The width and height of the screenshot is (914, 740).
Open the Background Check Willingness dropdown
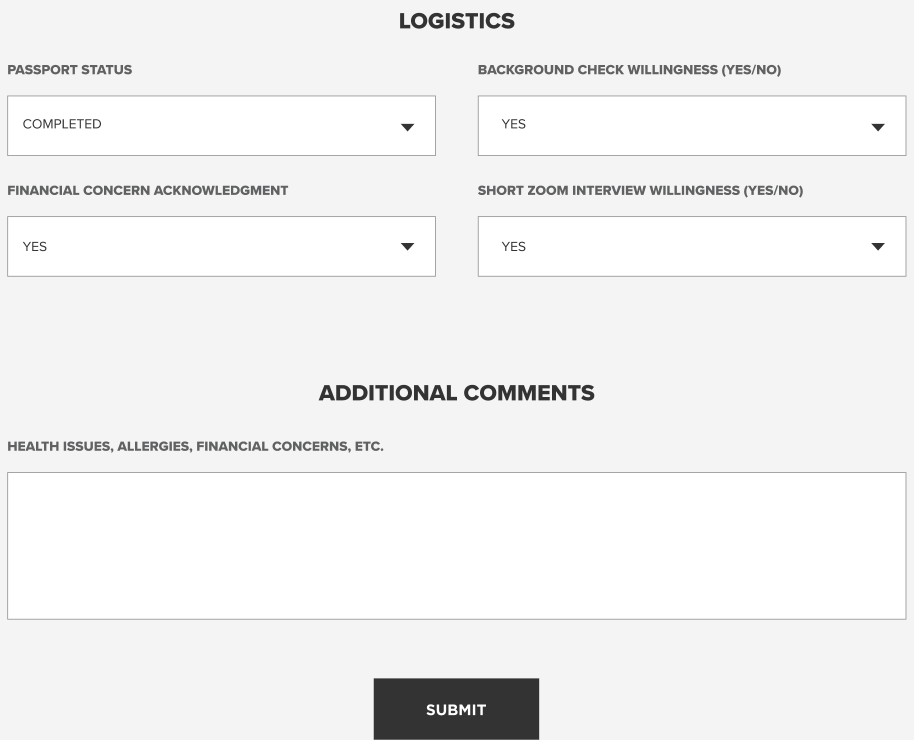tap(692, 126)
